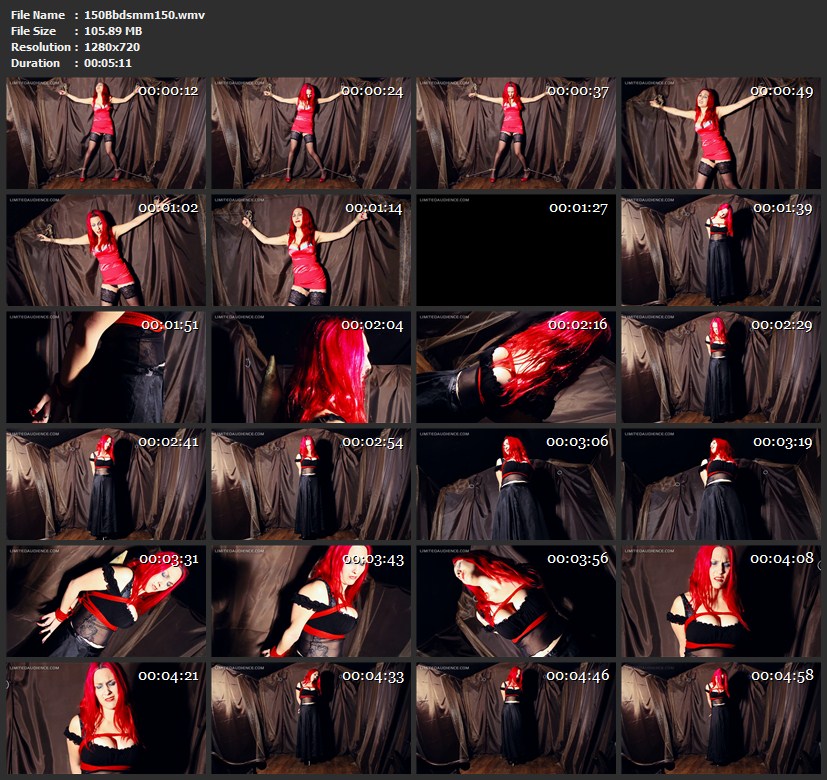Select the frame at 00:00:49

[721, 133]
